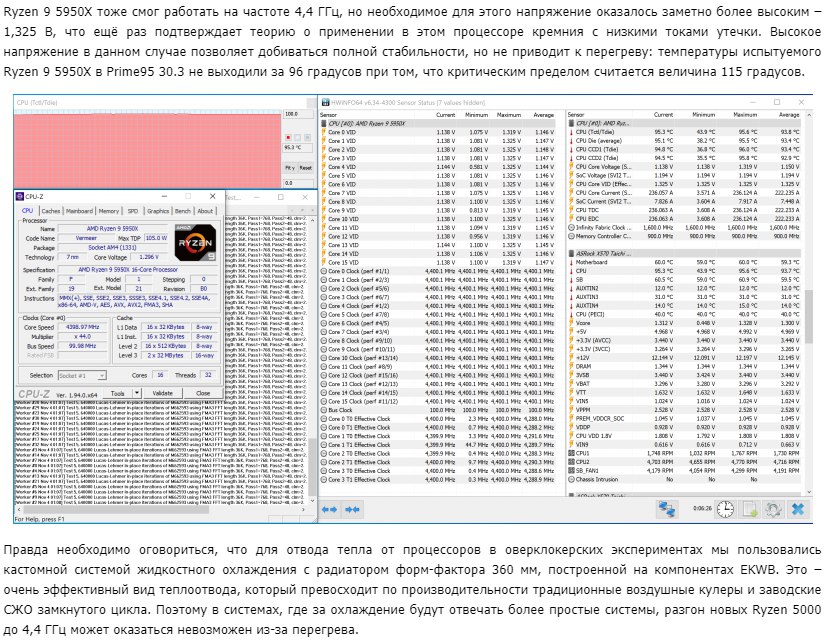Click the Maximum column header in left HWiNFO pane
The width and height of the screenshot is (826, 644).
pos(508,115)
